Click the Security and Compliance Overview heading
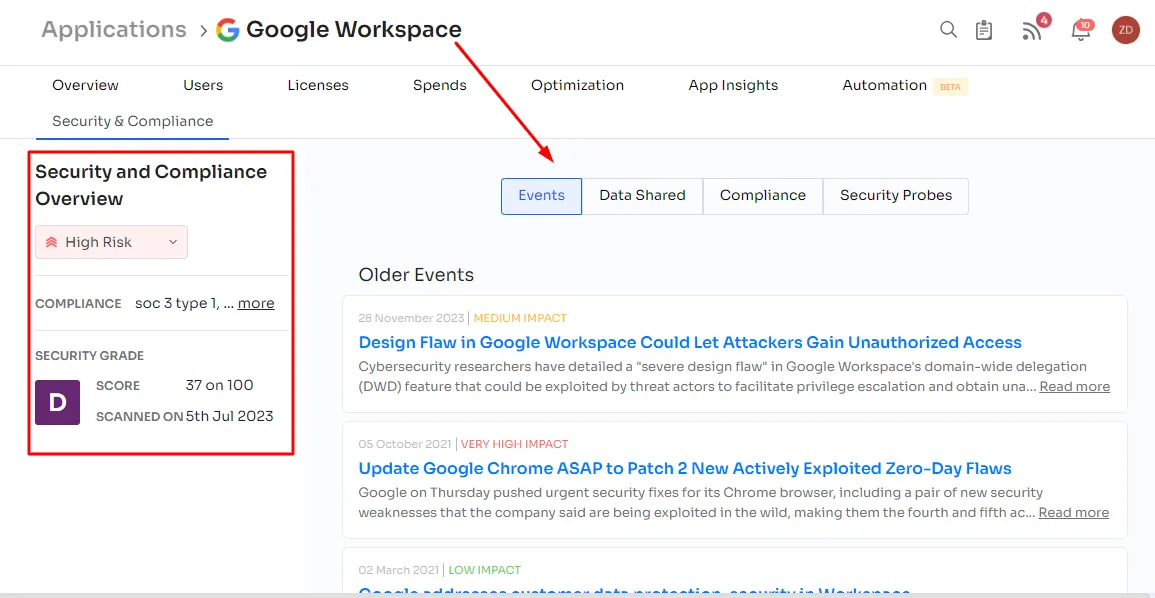Viewport: 1155px width, 598px height. click(x=151, y=185)
